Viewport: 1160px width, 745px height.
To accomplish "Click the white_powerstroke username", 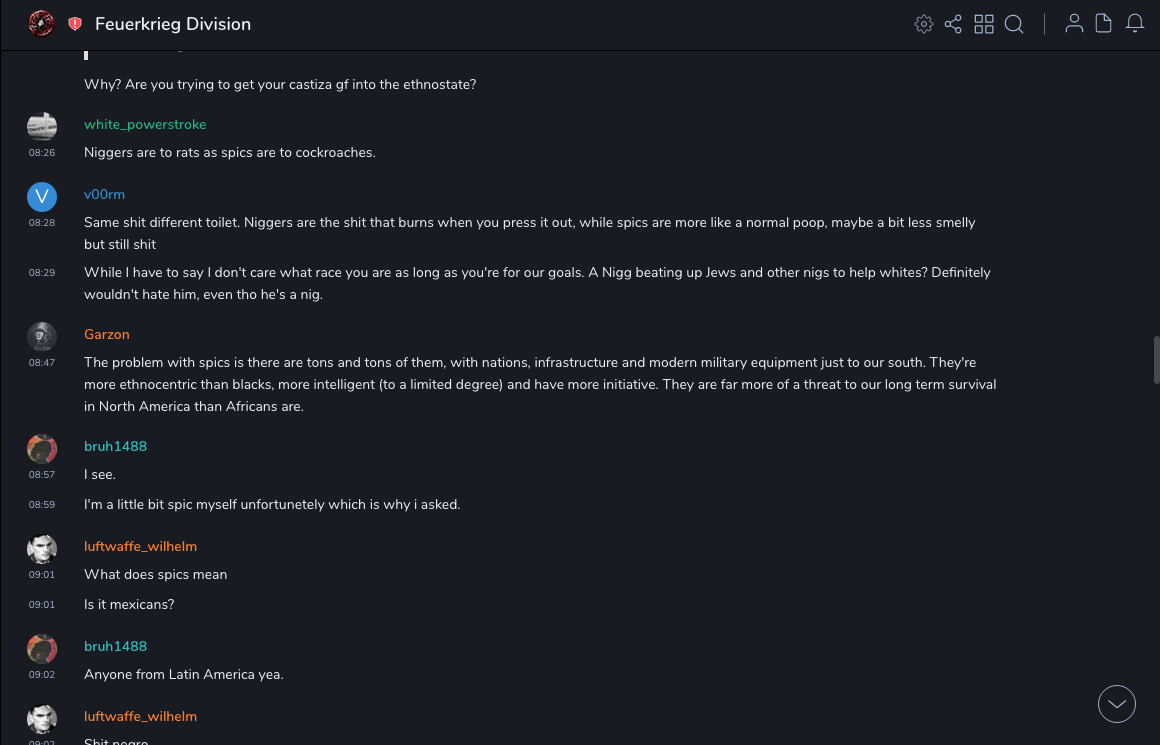I will pyautogui.click(x=145, y=124).
